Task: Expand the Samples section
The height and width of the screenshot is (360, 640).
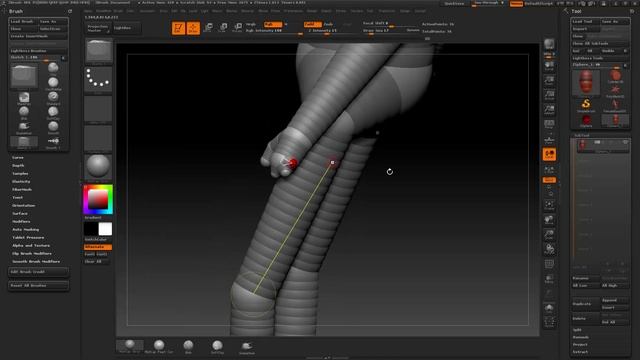Action: [x=20, y=173]
